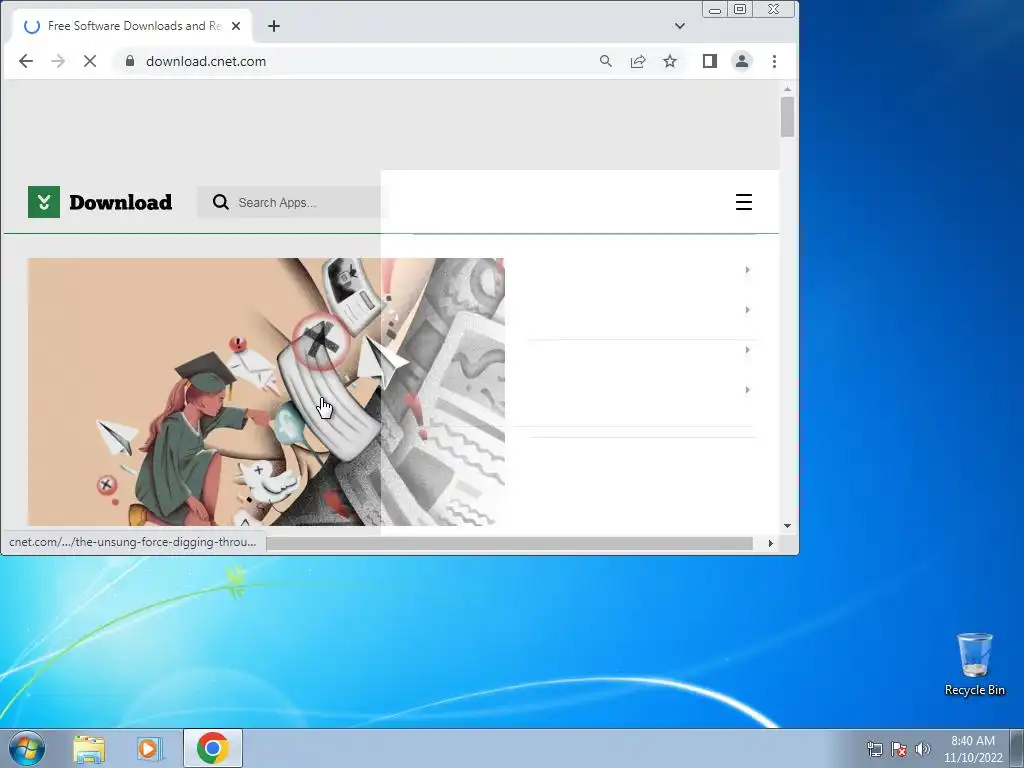This screenshot has height=768, width=1024.
Task: Share this page using the share icon
Action: (637, 61)
